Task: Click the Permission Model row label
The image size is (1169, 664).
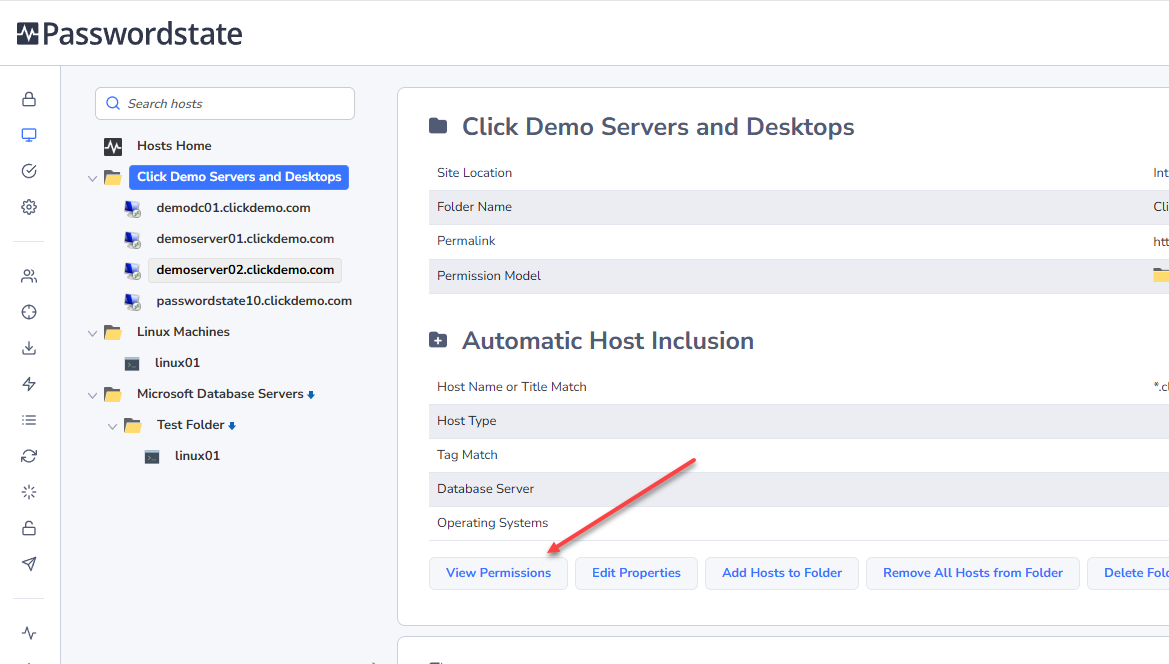Action: click(489, 276)
